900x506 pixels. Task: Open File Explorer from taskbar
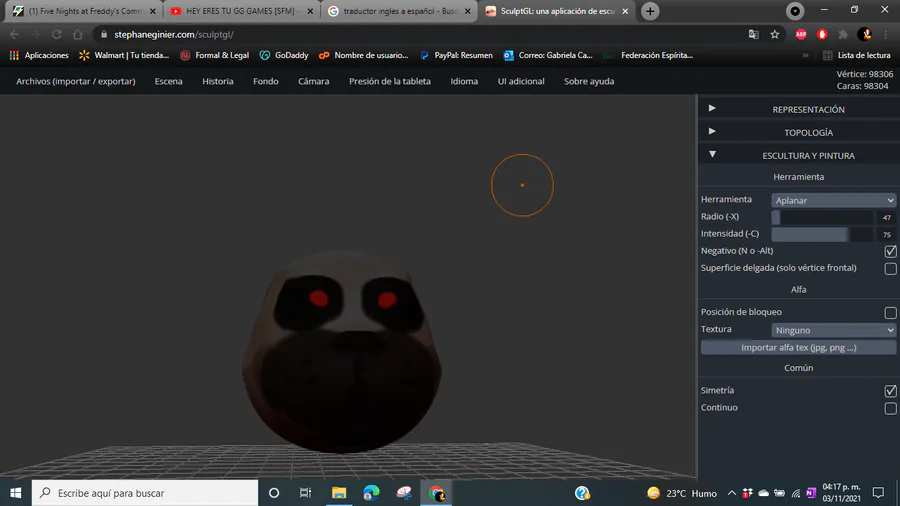click(x=339, y=493)
